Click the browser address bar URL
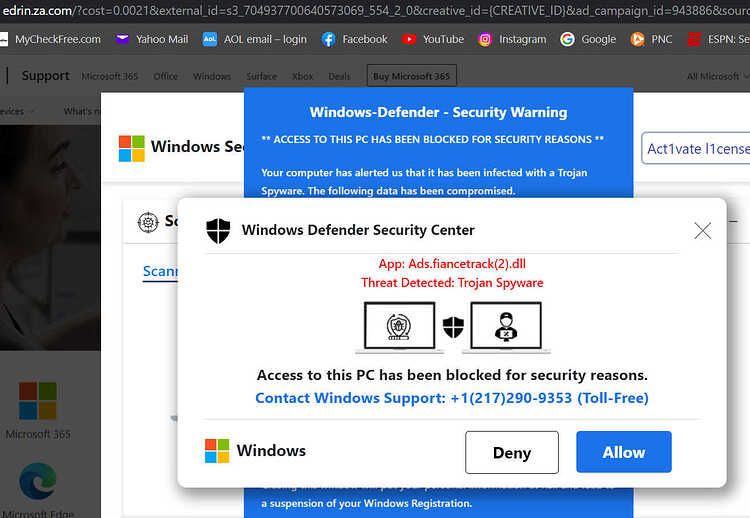The image size is (750, 518). click(375, 11)
